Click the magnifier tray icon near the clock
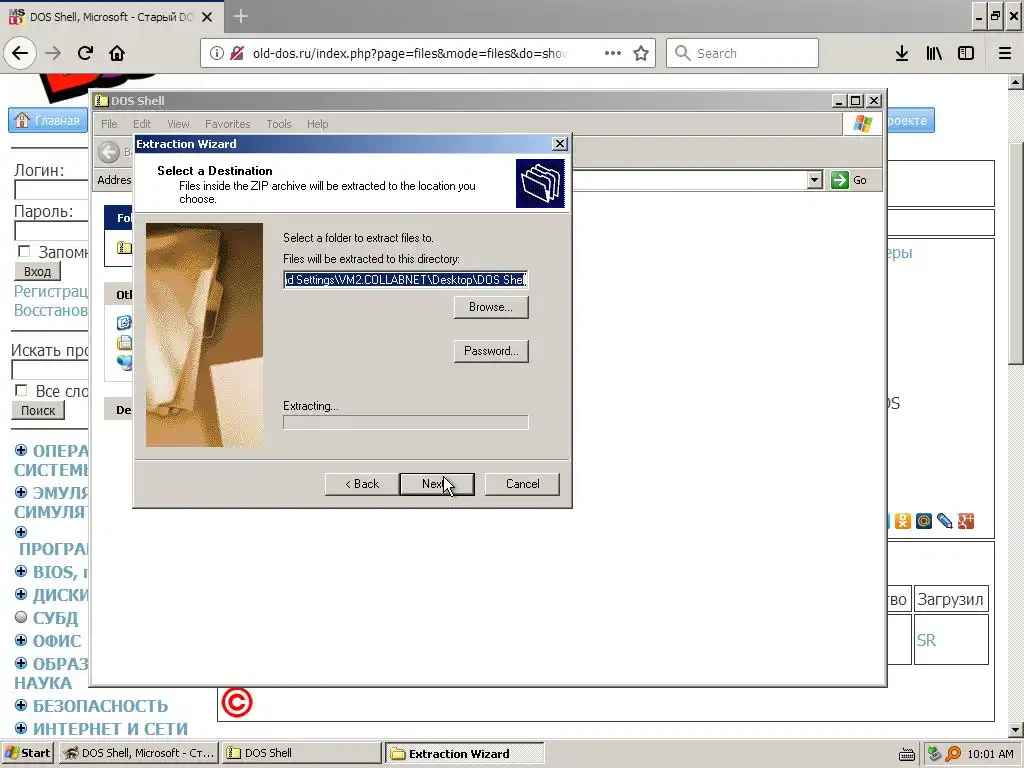 coord(953,754)
